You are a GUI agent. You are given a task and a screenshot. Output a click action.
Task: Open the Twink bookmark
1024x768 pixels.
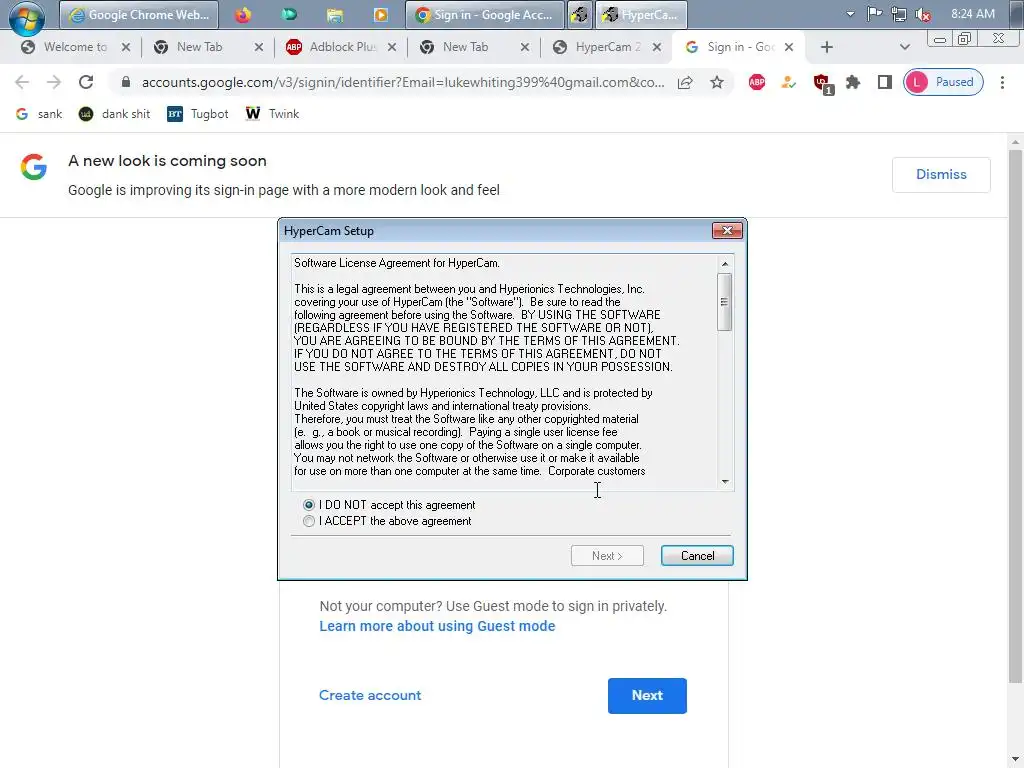(x=272, y=114)
